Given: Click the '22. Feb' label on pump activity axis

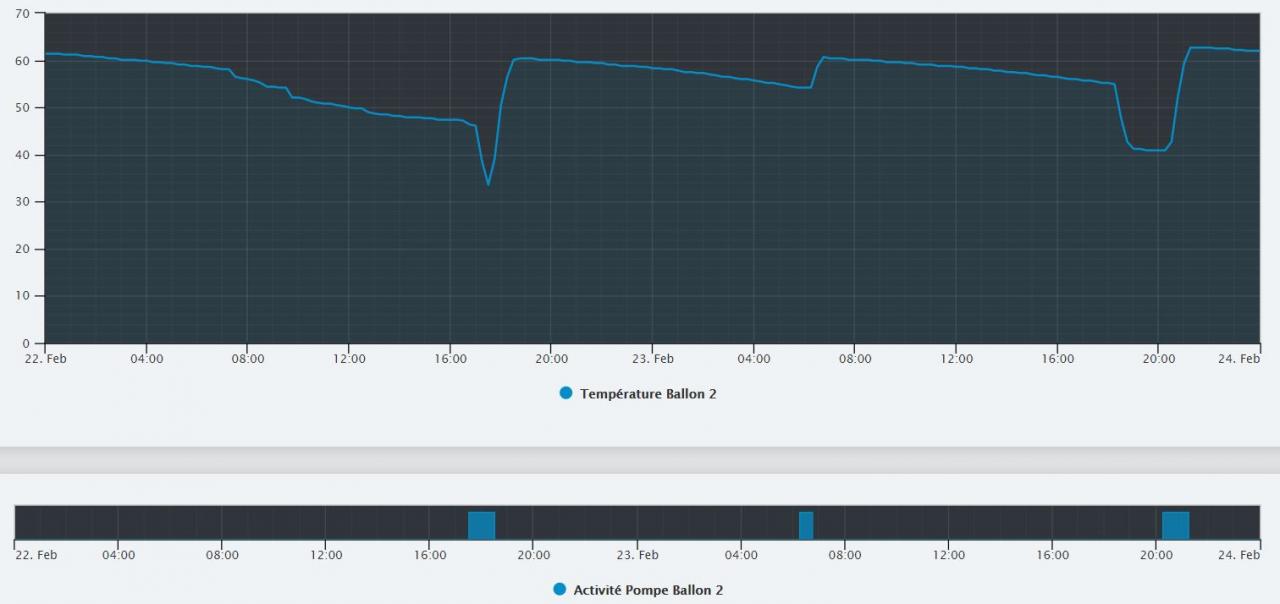Looking at the screenshot, I should (36, 555).
